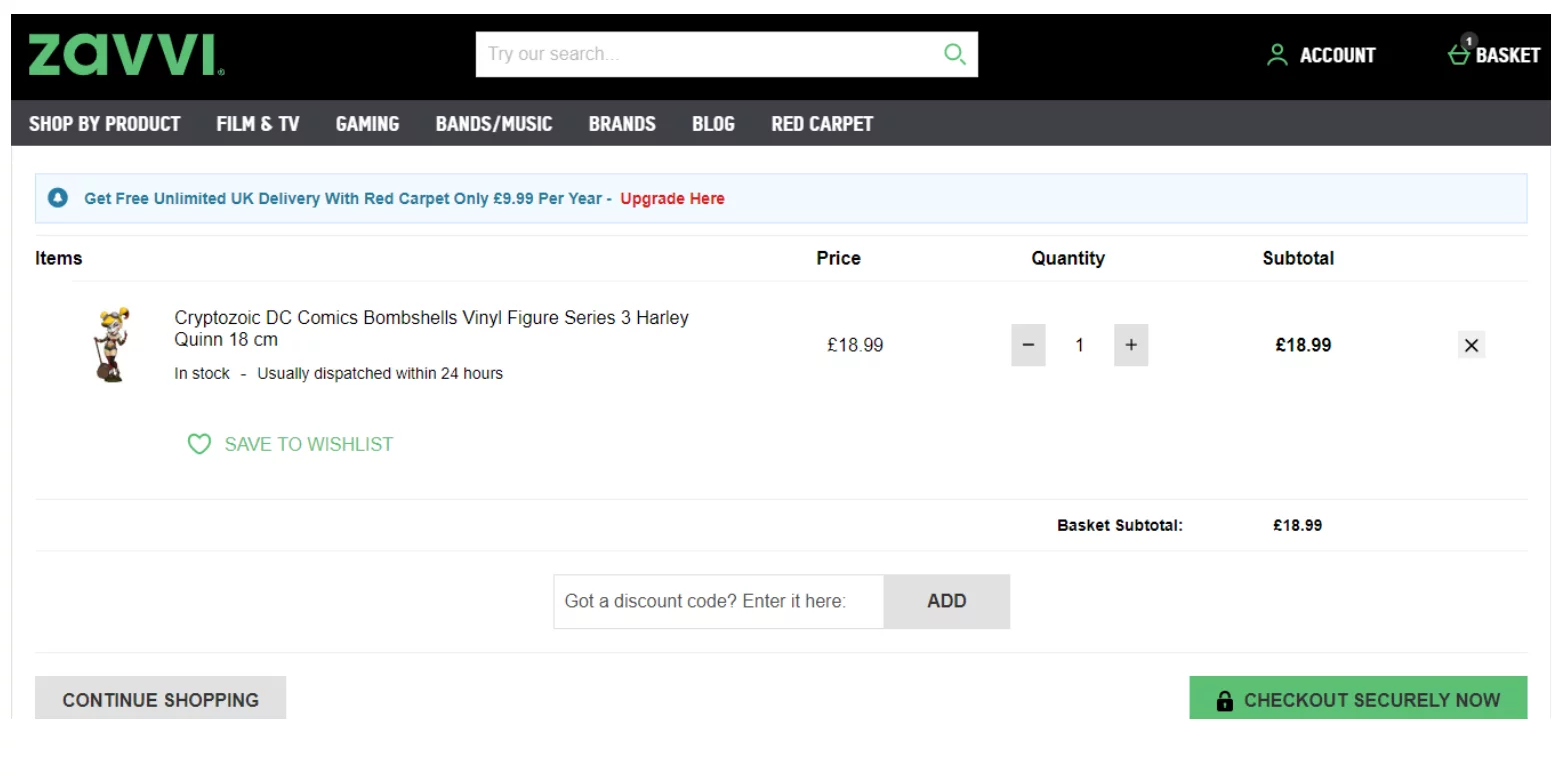Click SAVE TO WISHLIST link
This screenshot has width=1565, height=776.
309,445
